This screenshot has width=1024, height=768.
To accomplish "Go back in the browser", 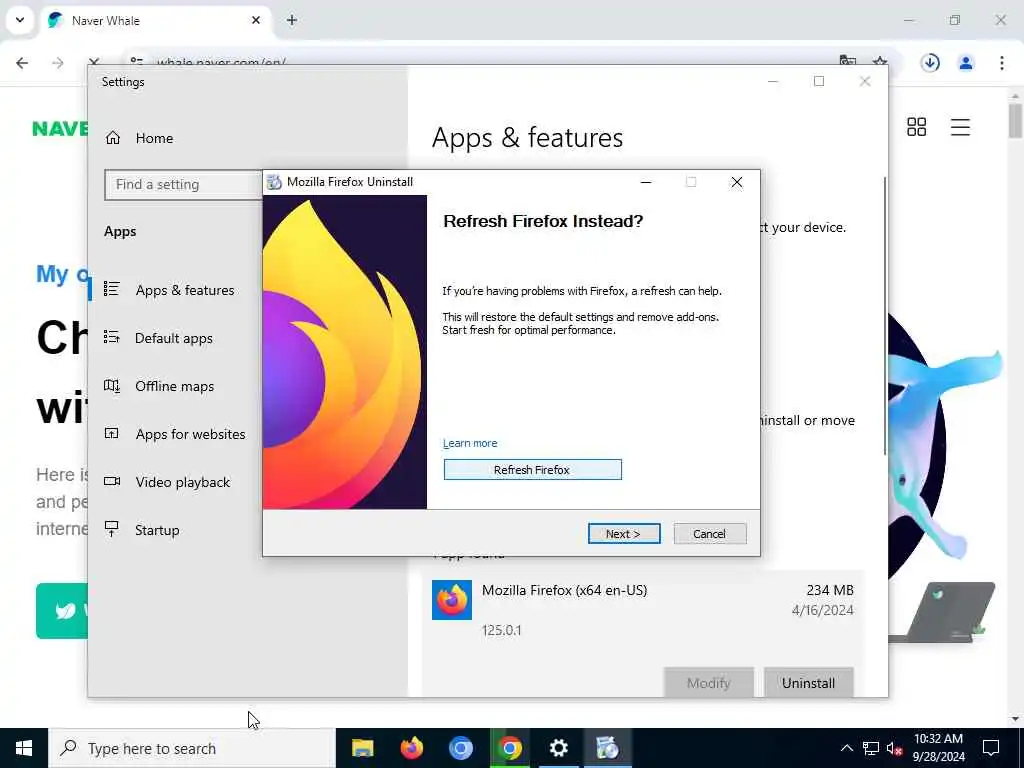I will tap(22, 63).
